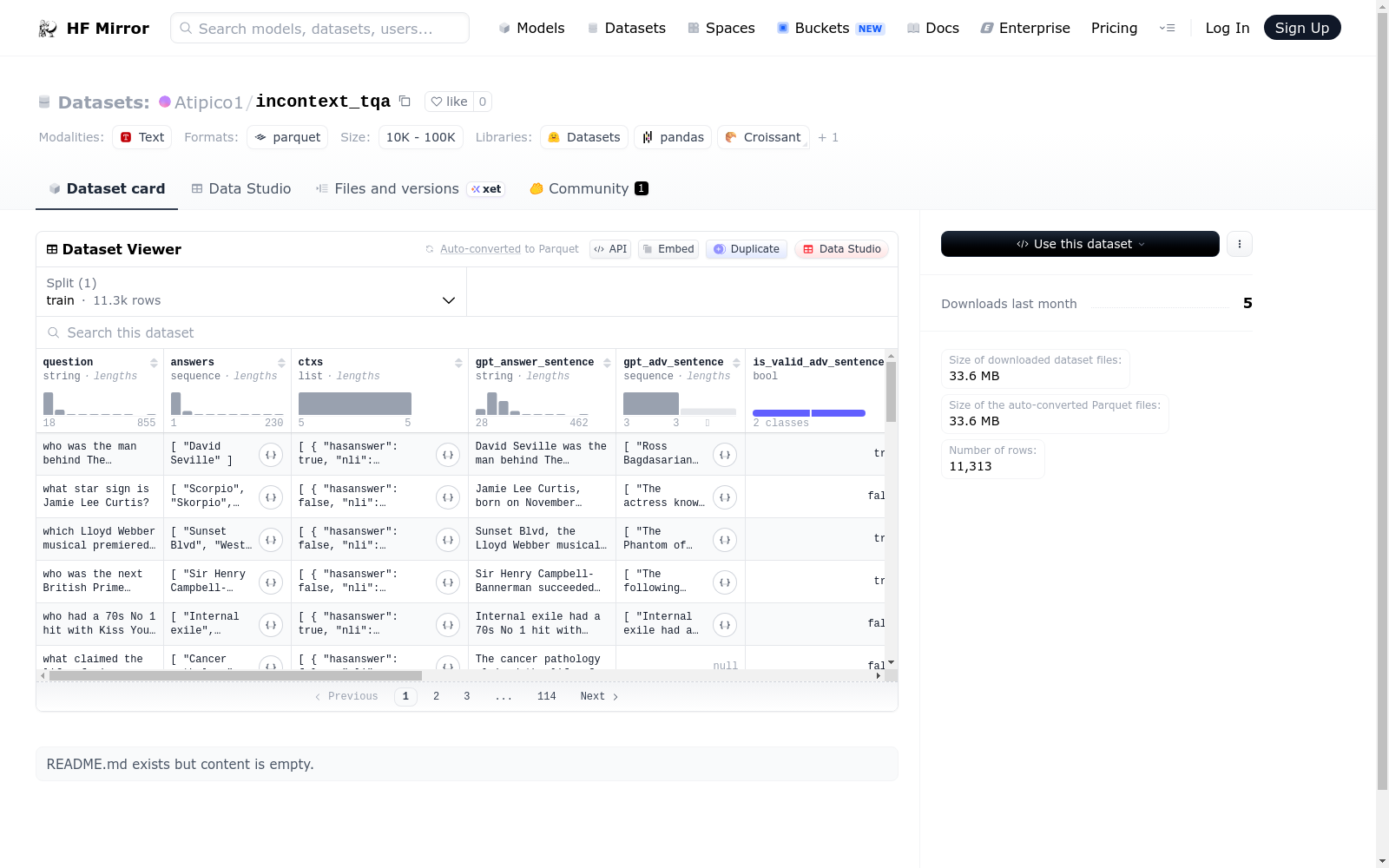Go to page 2 of the dataset
The height and width of the screenshot is (868, 1389).
436,696
